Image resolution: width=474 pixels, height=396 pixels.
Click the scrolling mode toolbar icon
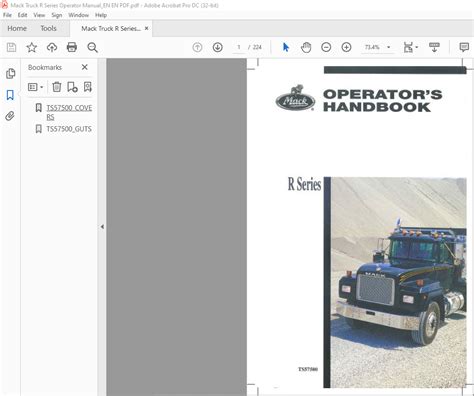pos(434,47)
